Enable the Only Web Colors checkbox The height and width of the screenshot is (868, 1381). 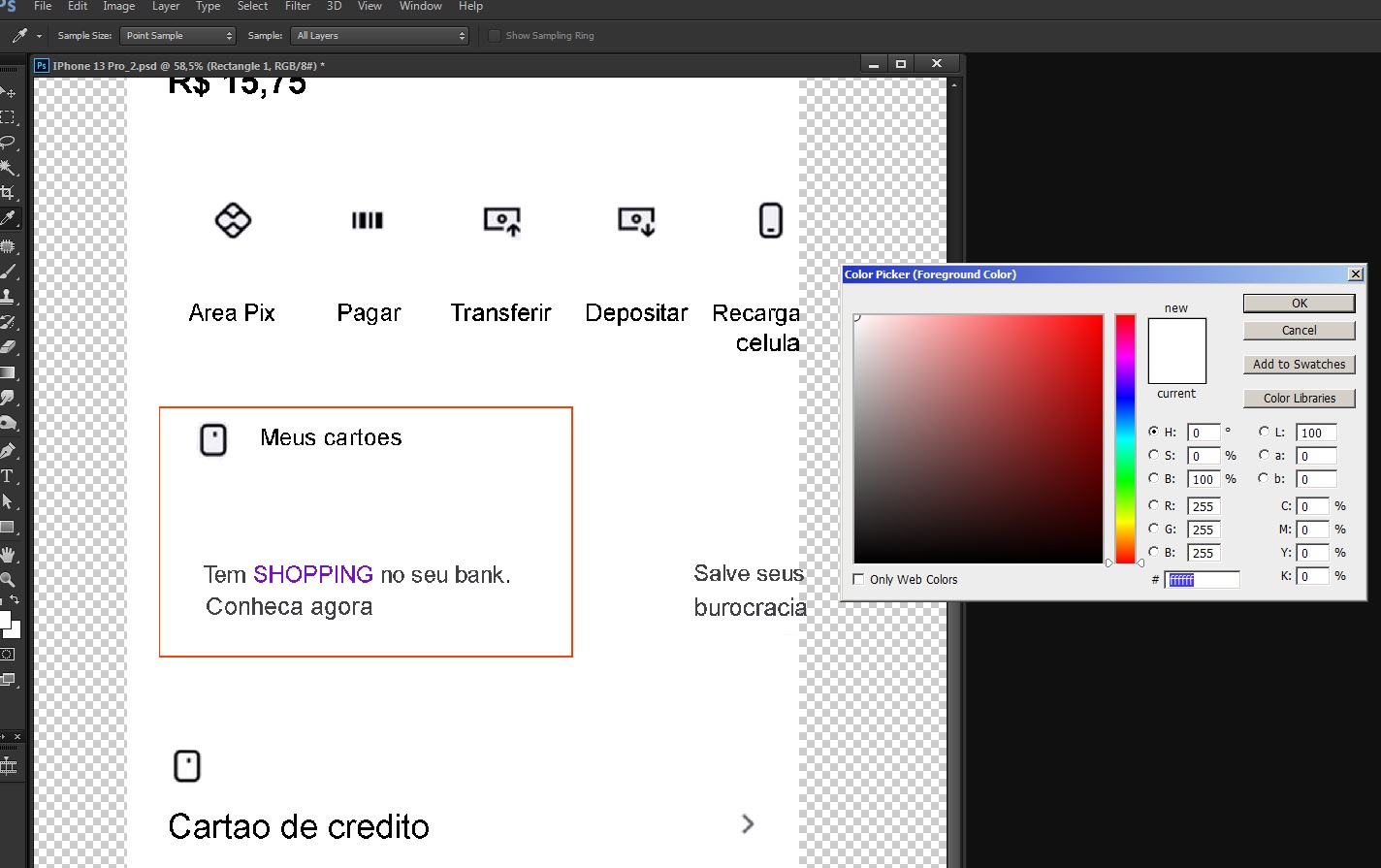click(858, 579)
